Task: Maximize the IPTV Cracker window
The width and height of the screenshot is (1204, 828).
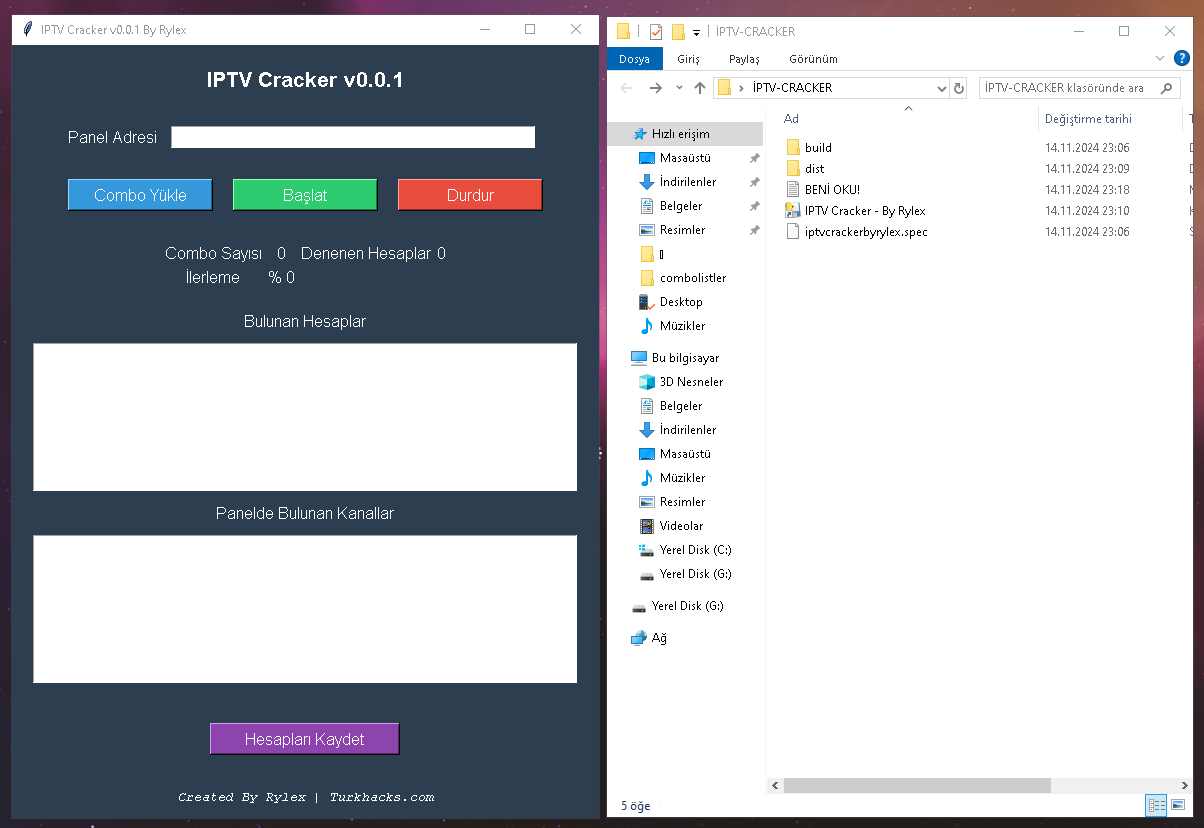Action: (530, 30)
